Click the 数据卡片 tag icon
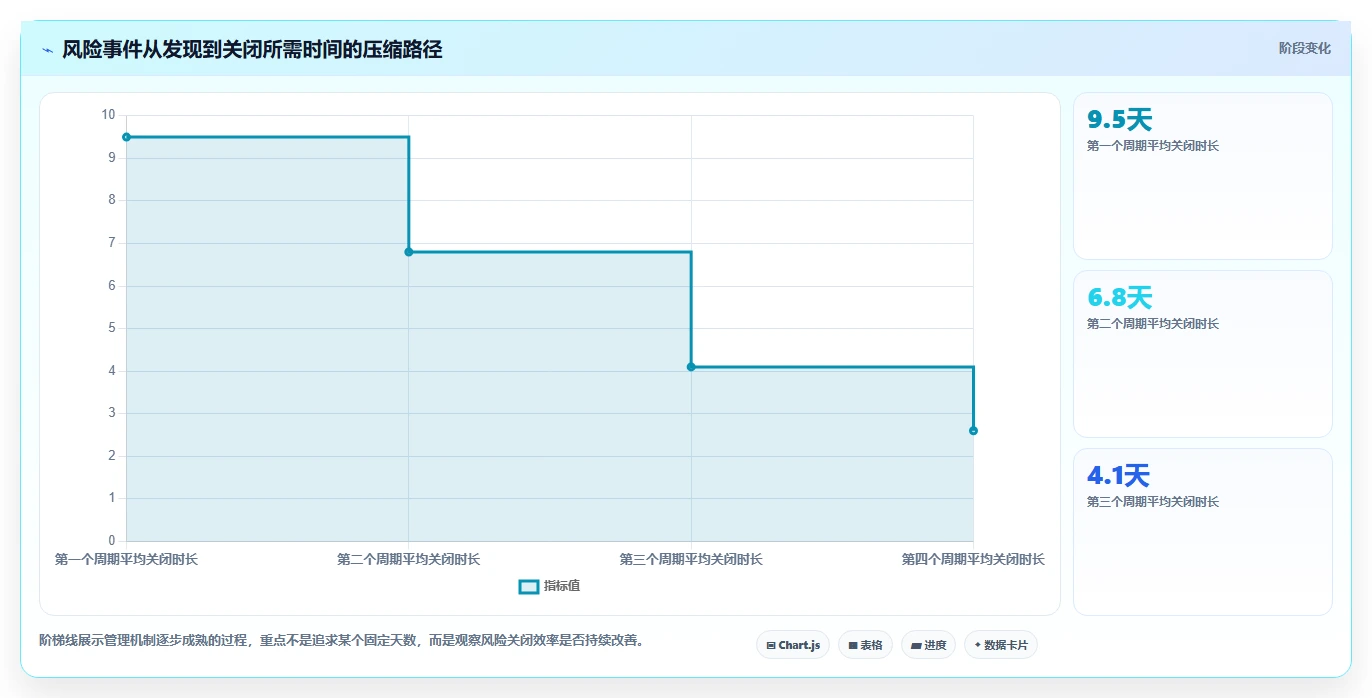 (977, 645)
